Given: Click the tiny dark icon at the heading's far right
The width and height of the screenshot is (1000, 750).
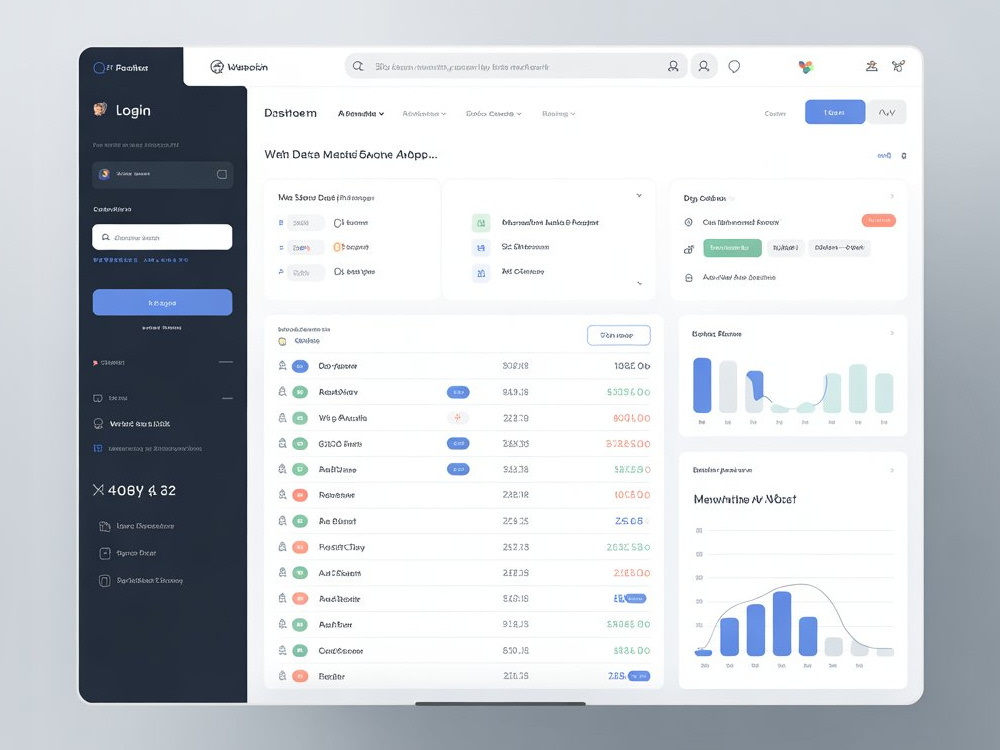Looking at the screenshot, I should click(x=904, y=156).
